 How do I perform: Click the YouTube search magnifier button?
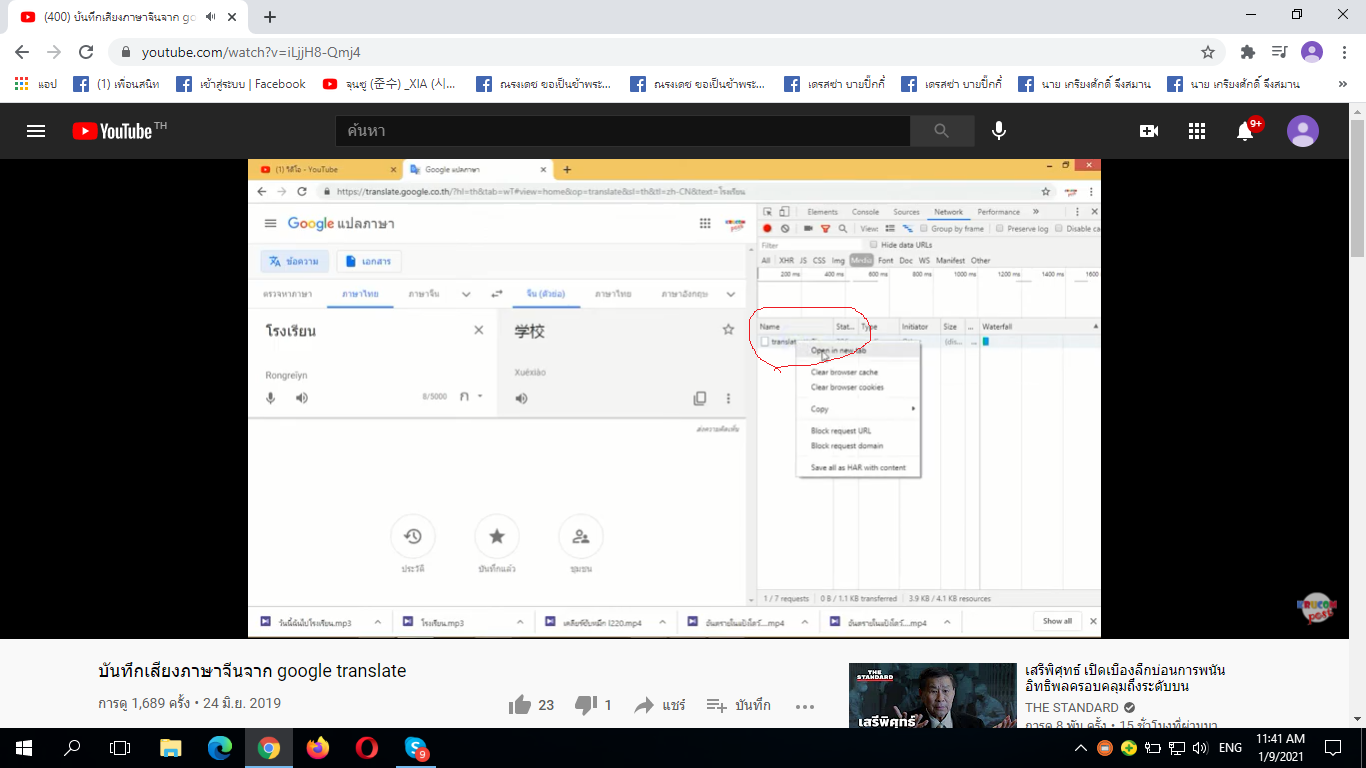click(942, 131)
